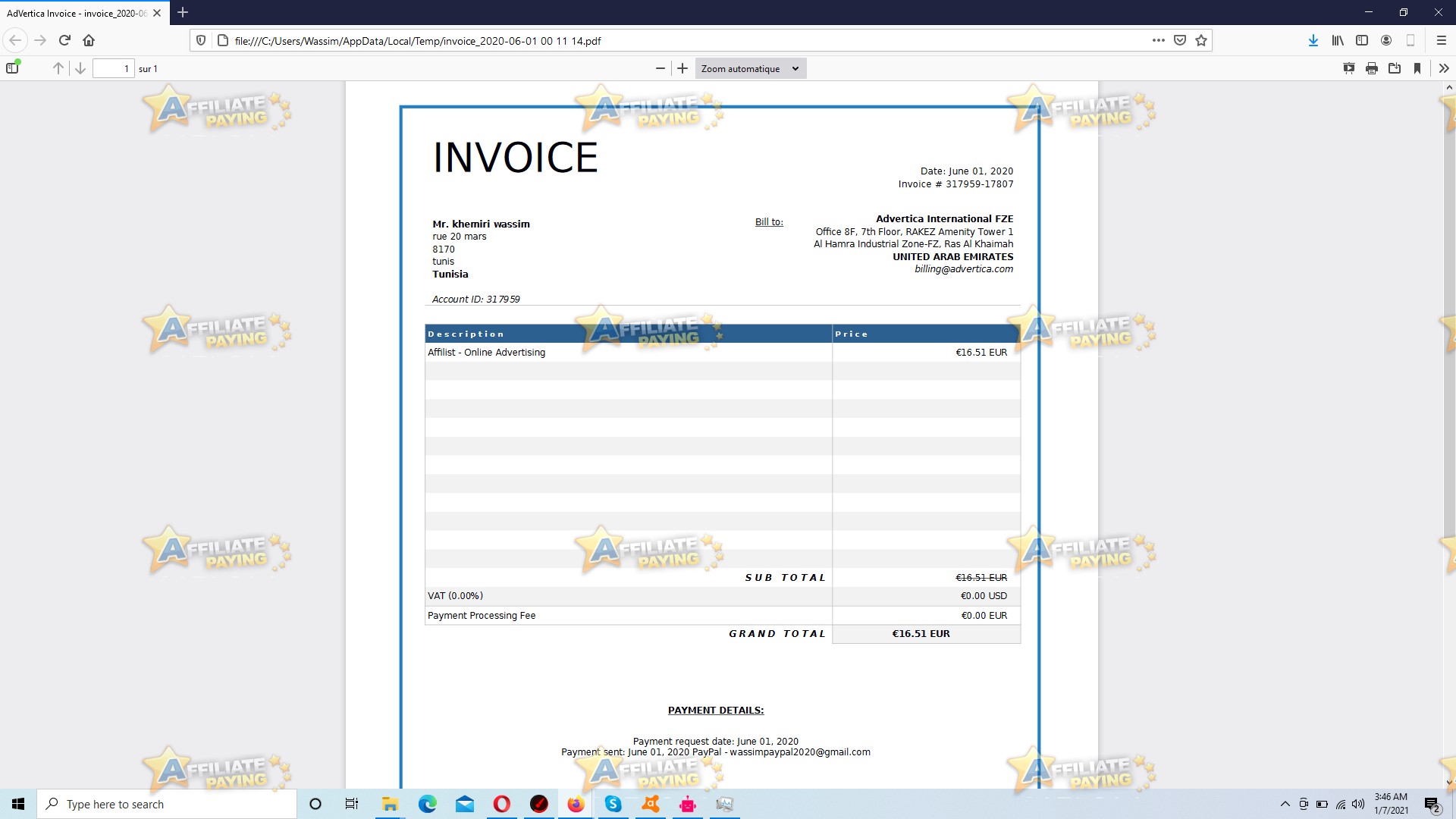
Task: Open the taskbar clock and calendar
Action: [x=1392, y=804]
